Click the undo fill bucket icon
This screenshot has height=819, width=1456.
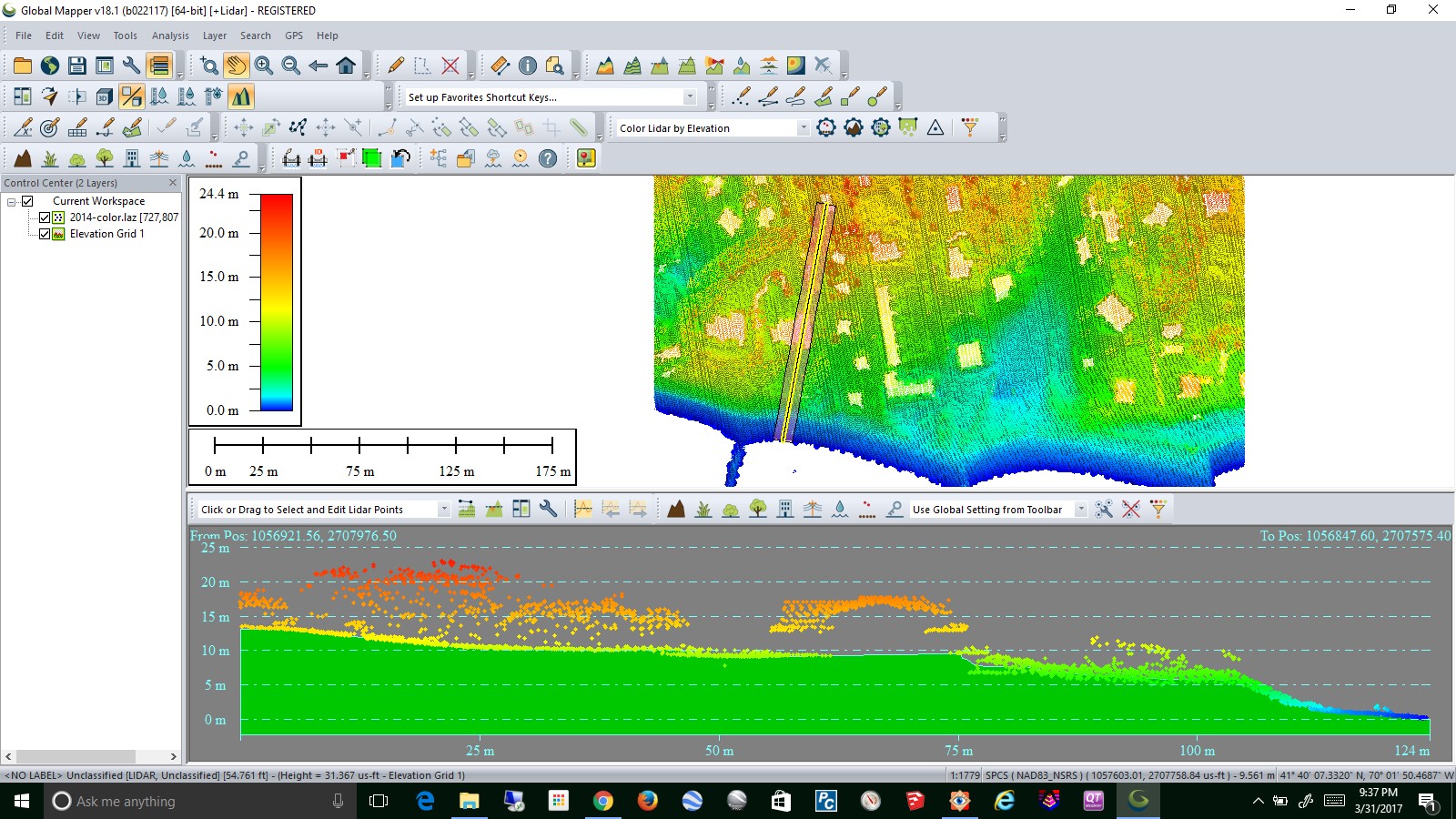400,158
